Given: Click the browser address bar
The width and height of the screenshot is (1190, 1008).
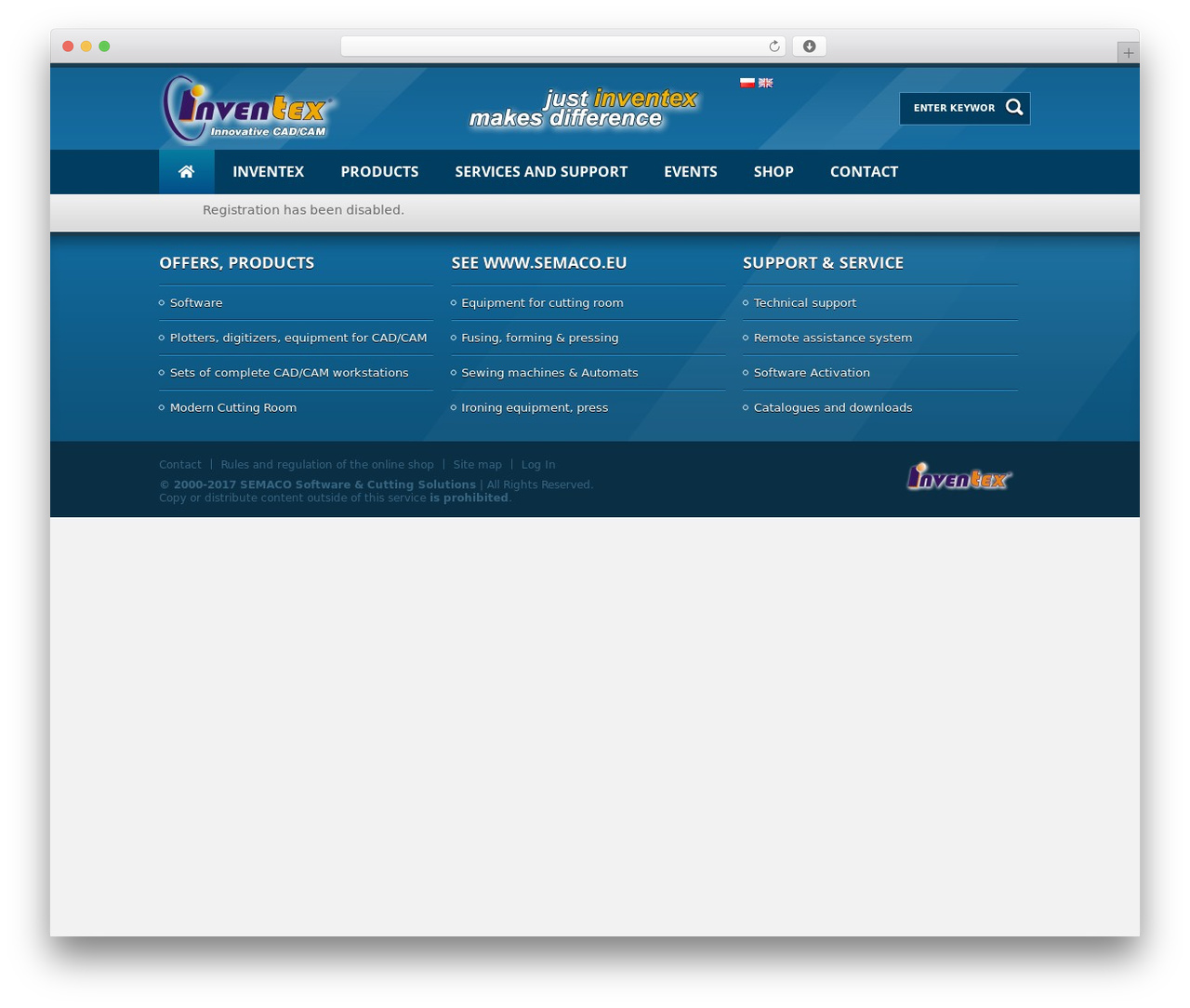Looking at the screenshot, I should pos(562,46).
